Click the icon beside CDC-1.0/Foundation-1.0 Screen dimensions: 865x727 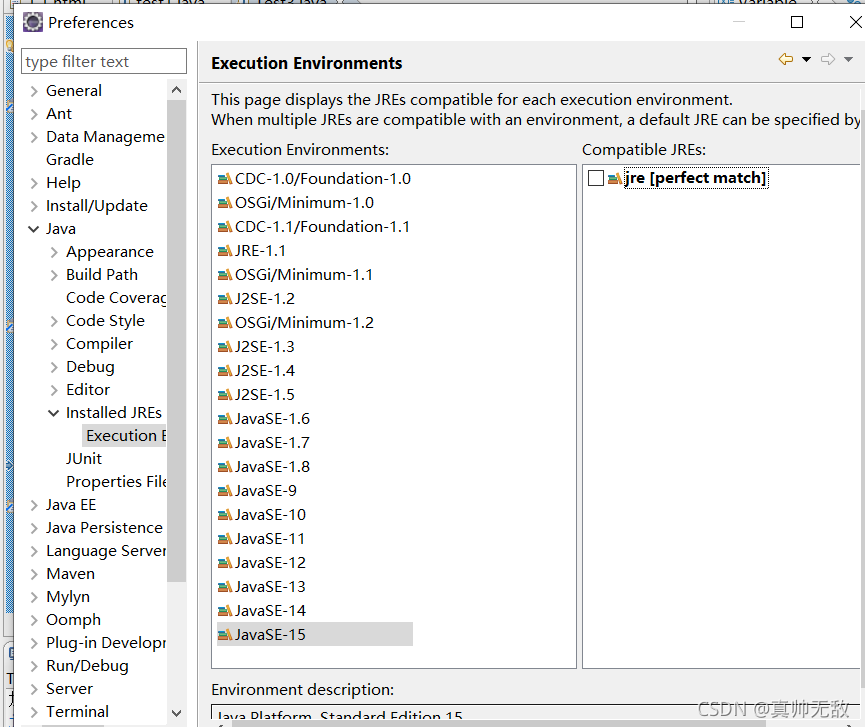point(225,178)
